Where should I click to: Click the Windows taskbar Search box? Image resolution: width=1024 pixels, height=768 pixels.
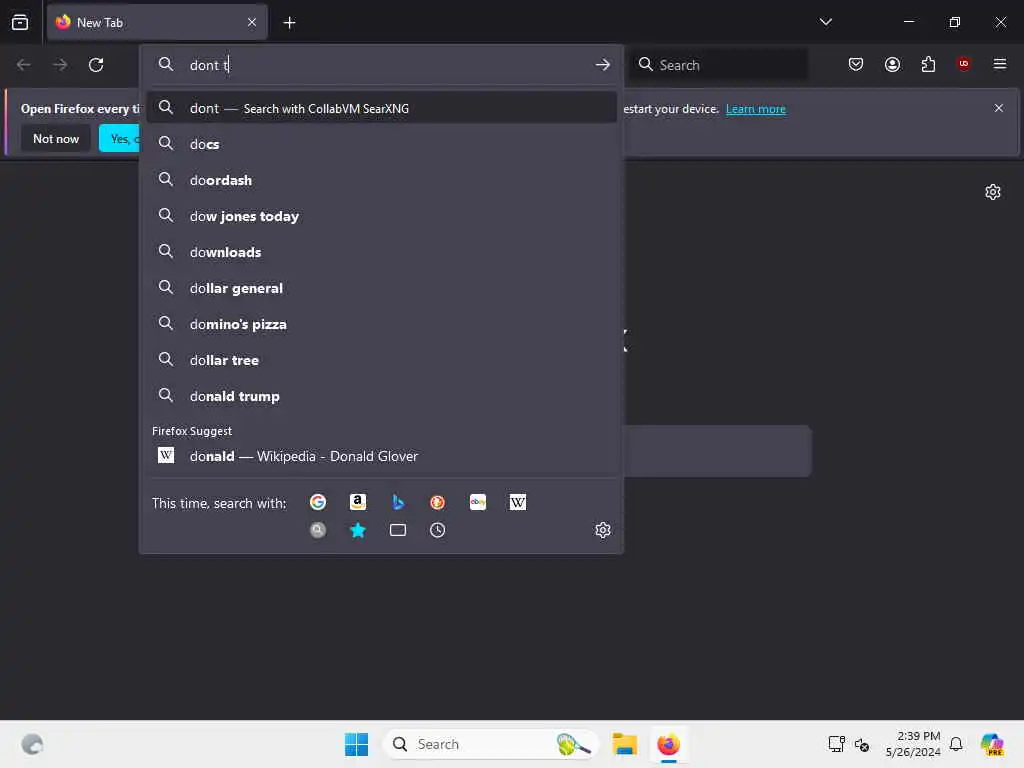tap(491, 744)
